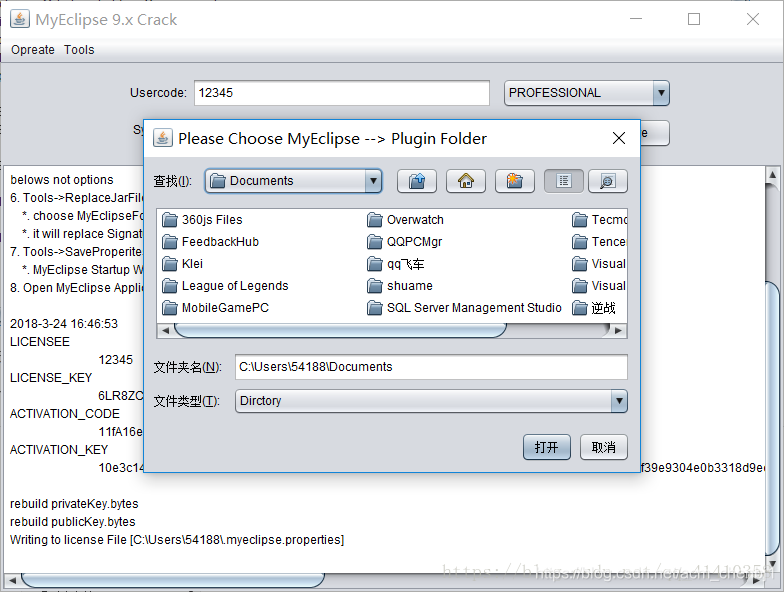784x592 pixels.
Task: Click the '2018-3-24 16:46:53' timestamp
Action: 64,324
